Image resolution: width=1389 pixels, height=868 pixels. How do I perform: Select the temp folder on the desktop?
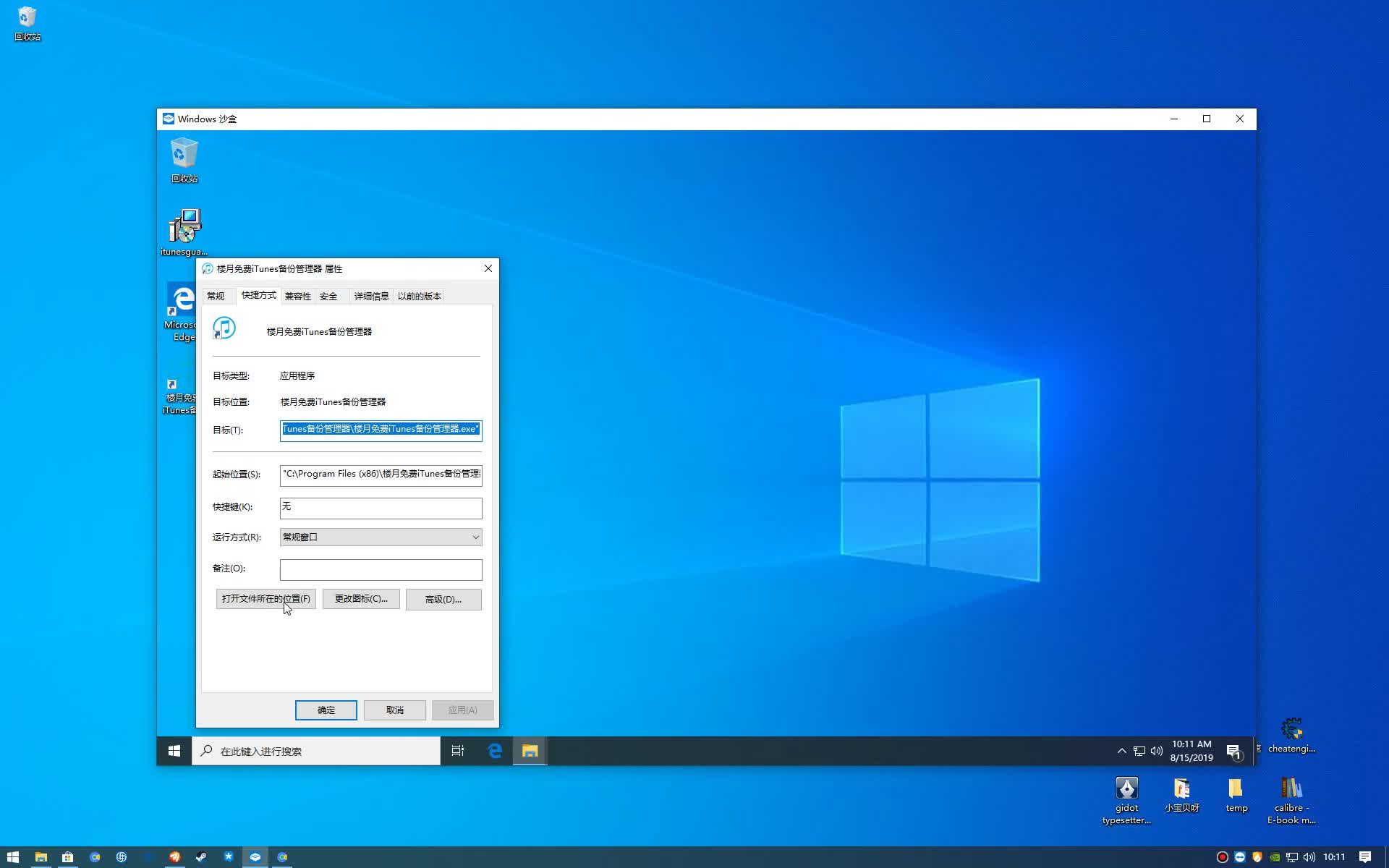tap(1236, 795)
